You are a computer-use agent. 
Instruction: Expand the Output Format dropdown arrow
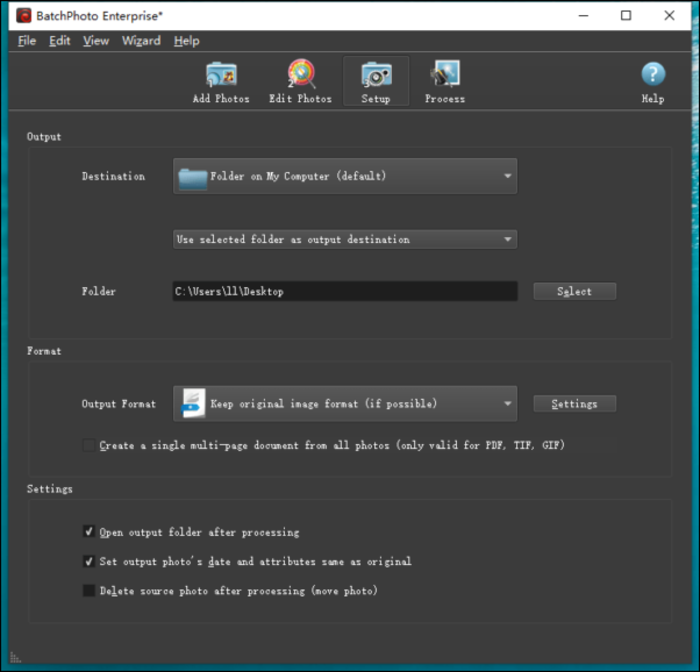(x=508, y=404)
